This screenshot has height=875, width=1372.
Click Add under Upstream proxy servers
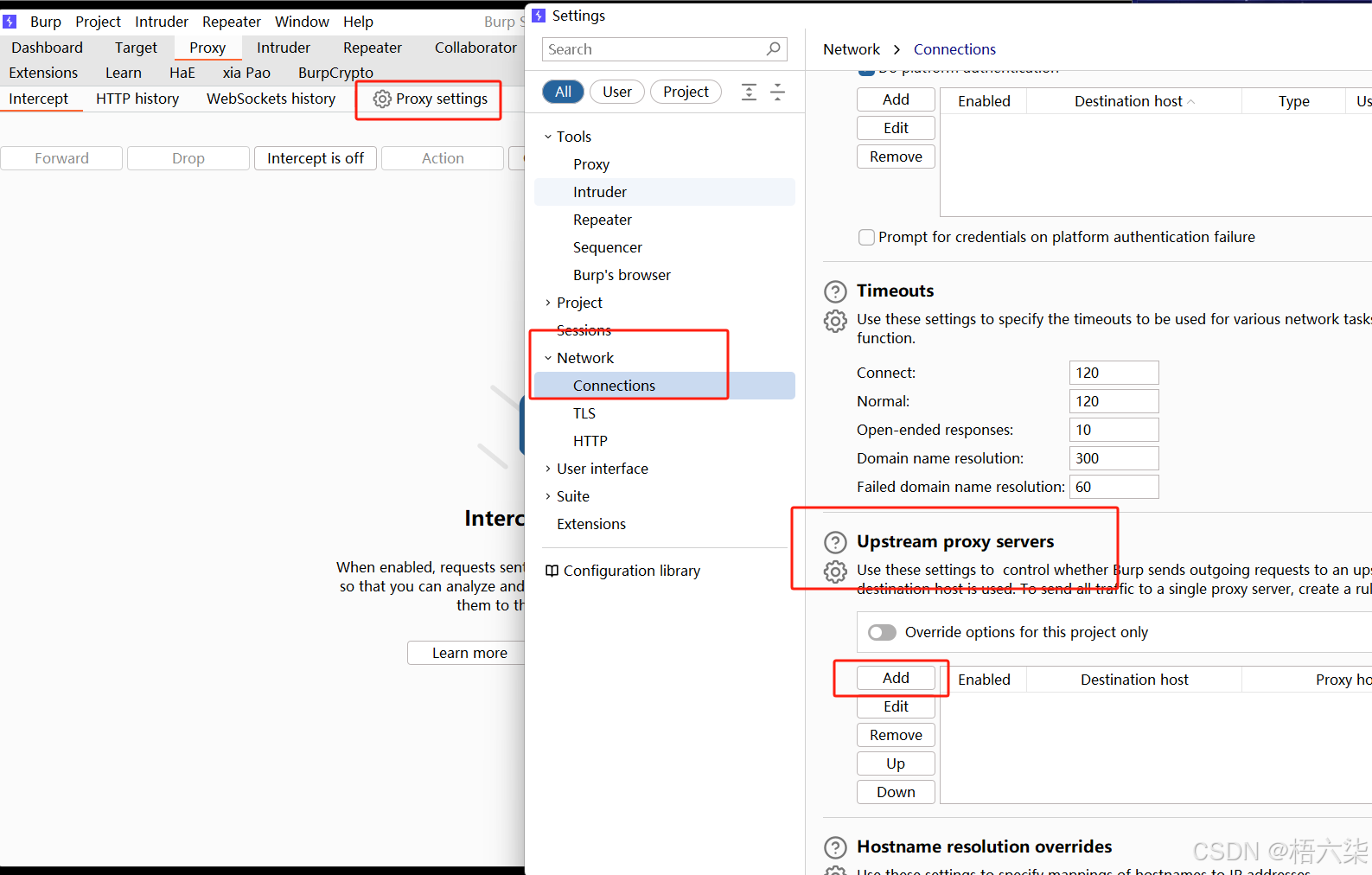coord(896,678)
